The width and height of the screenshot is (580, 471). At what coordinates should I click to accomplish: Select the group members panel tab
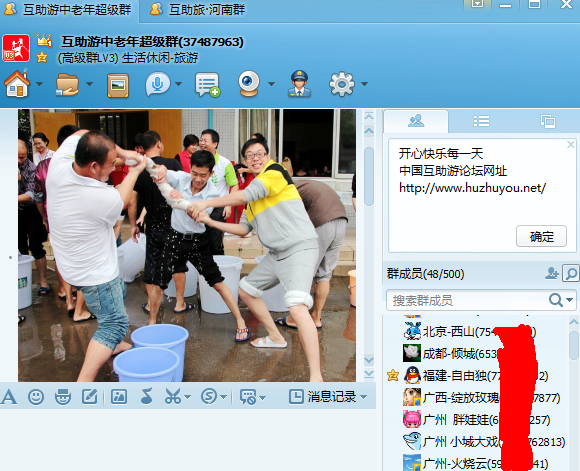[x=416, y=121]
